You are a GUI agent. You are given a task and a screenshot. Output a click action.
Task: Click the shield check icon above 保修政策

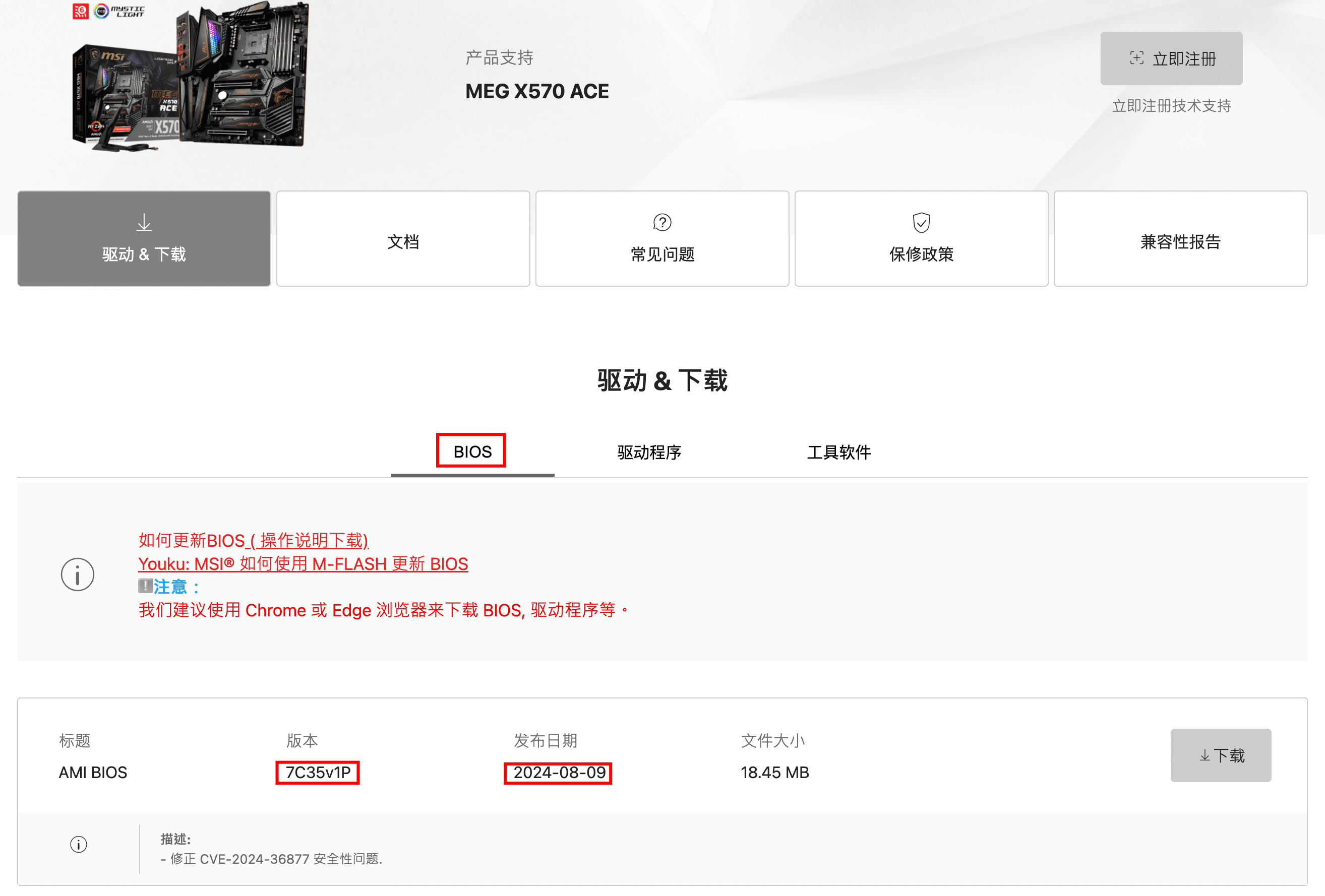tap(921, 222)
